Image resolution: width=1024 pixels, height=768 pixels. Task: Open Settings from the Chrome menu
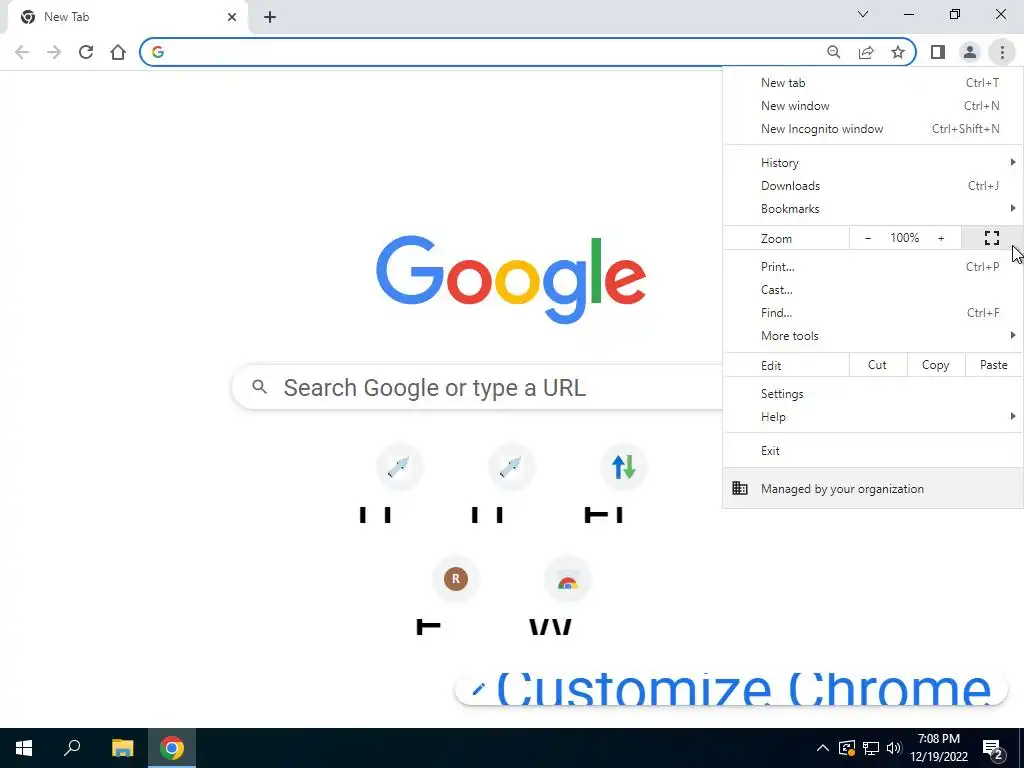pos(872,394)
